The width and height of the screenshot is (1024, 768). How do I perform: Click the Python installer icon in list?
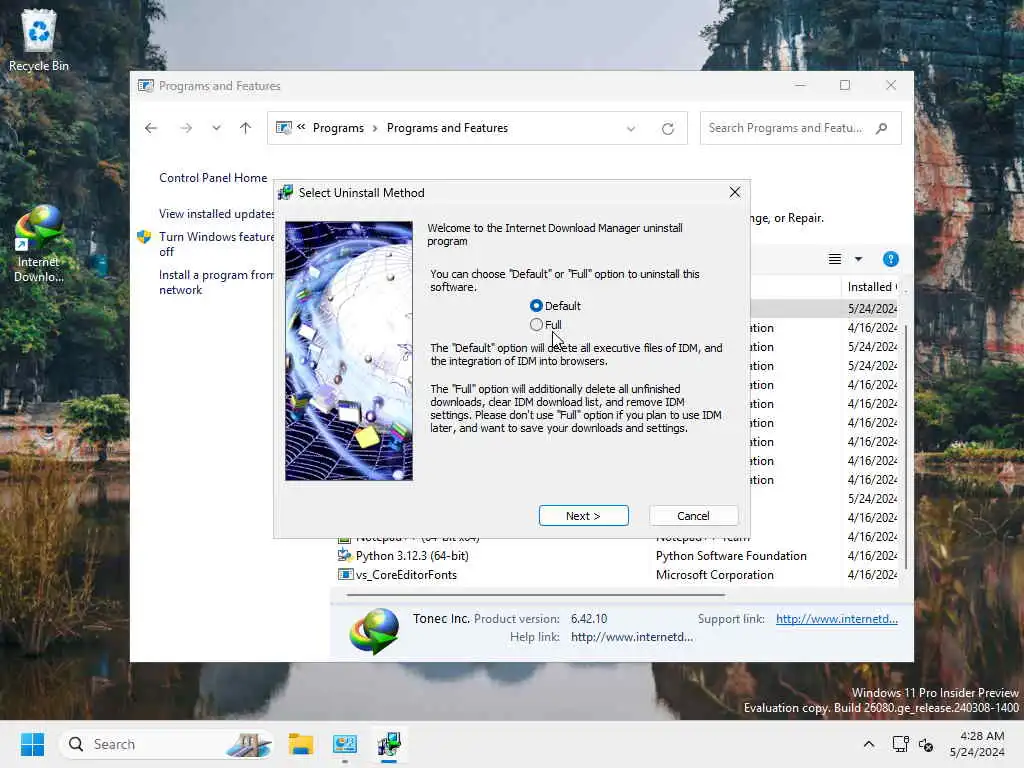click(345, 556)
